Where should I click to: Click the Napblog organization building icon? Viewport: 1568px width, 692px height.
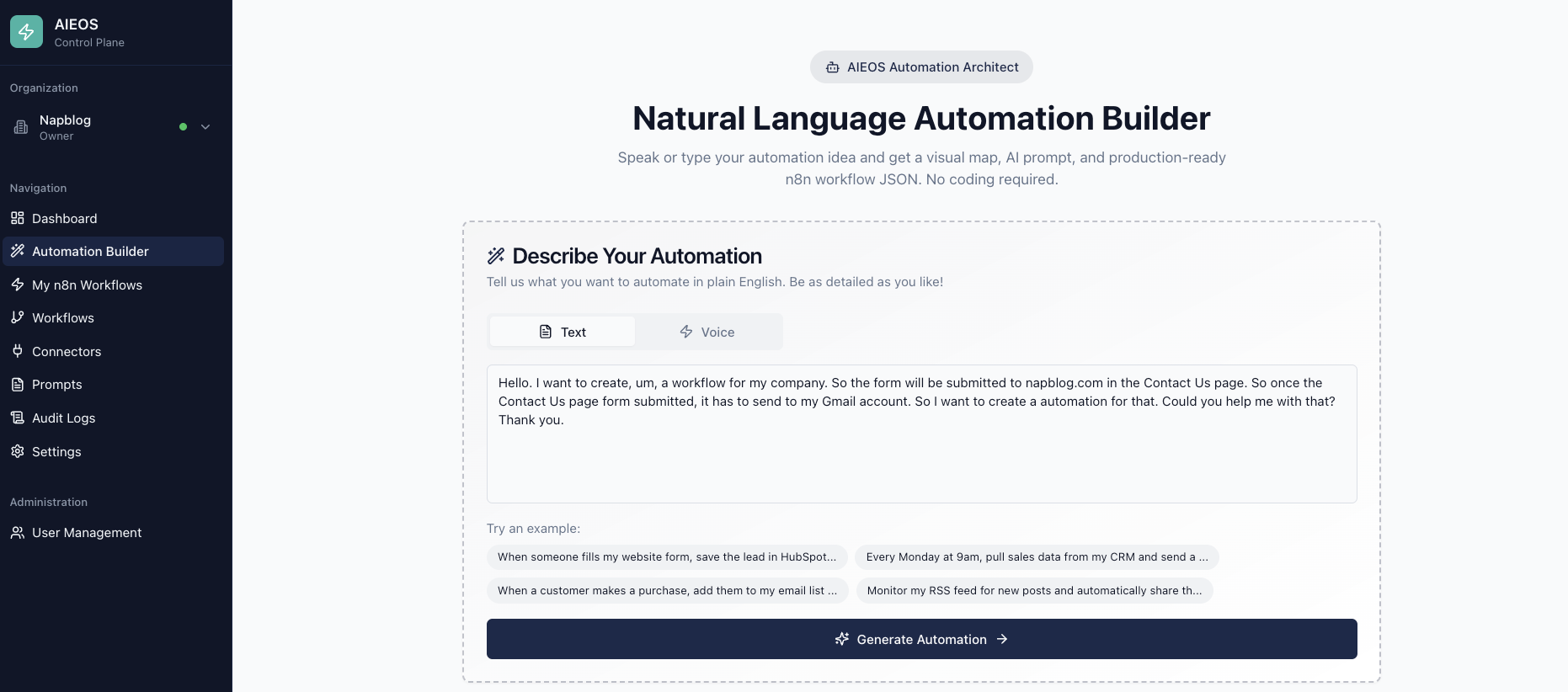click(x=21, y=127)
